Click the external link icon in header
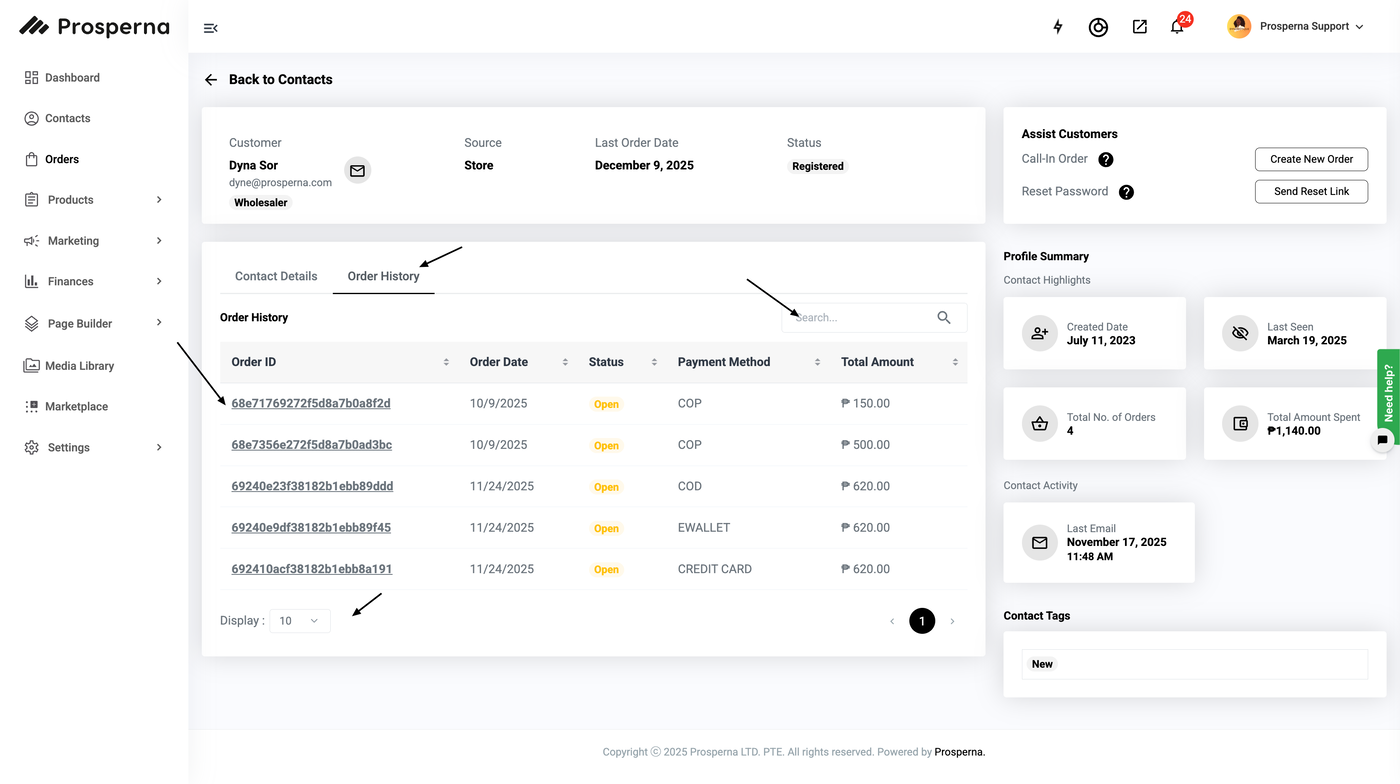Viewport: 1400px width, 784px height. click(x=1139, y=27)
